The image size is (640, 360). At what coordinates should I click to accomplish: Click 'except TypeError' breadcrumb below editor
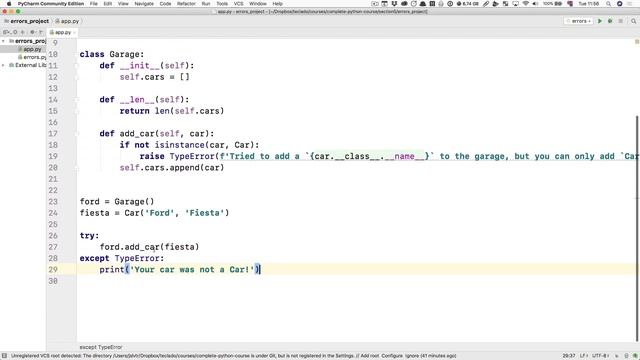(101, 347)
